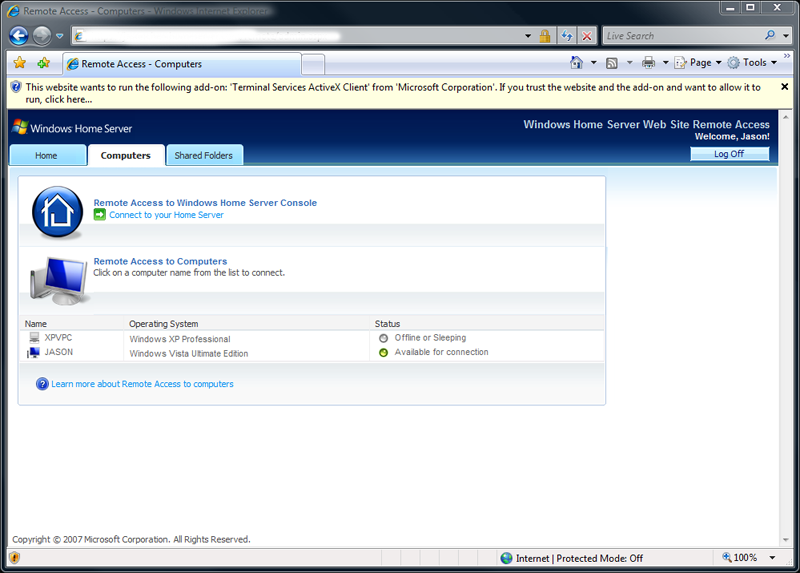Click the page vertical scrollbar down arrow

(786, 539)
